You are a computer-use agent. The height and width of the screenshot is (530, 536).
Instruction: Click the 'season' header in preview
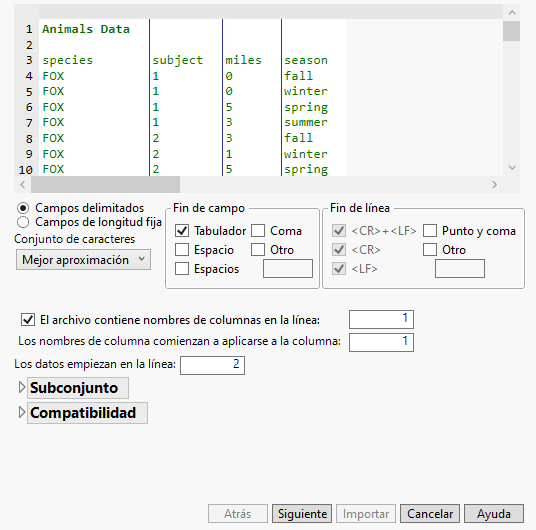tap(306, 61)
